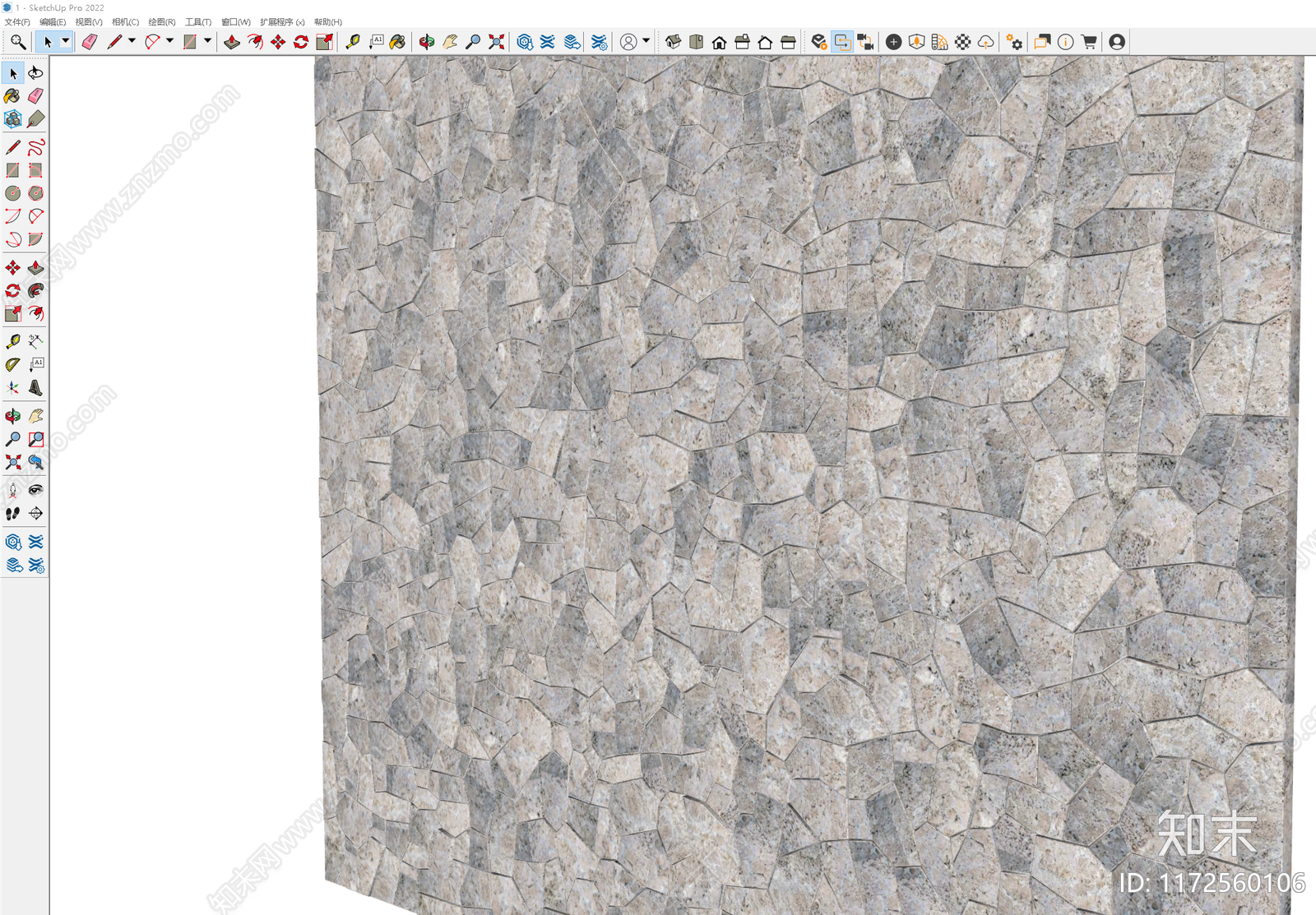Viewport: 1316px width, 915px height.
Task: Select the Pie tool
Action: 35,239
